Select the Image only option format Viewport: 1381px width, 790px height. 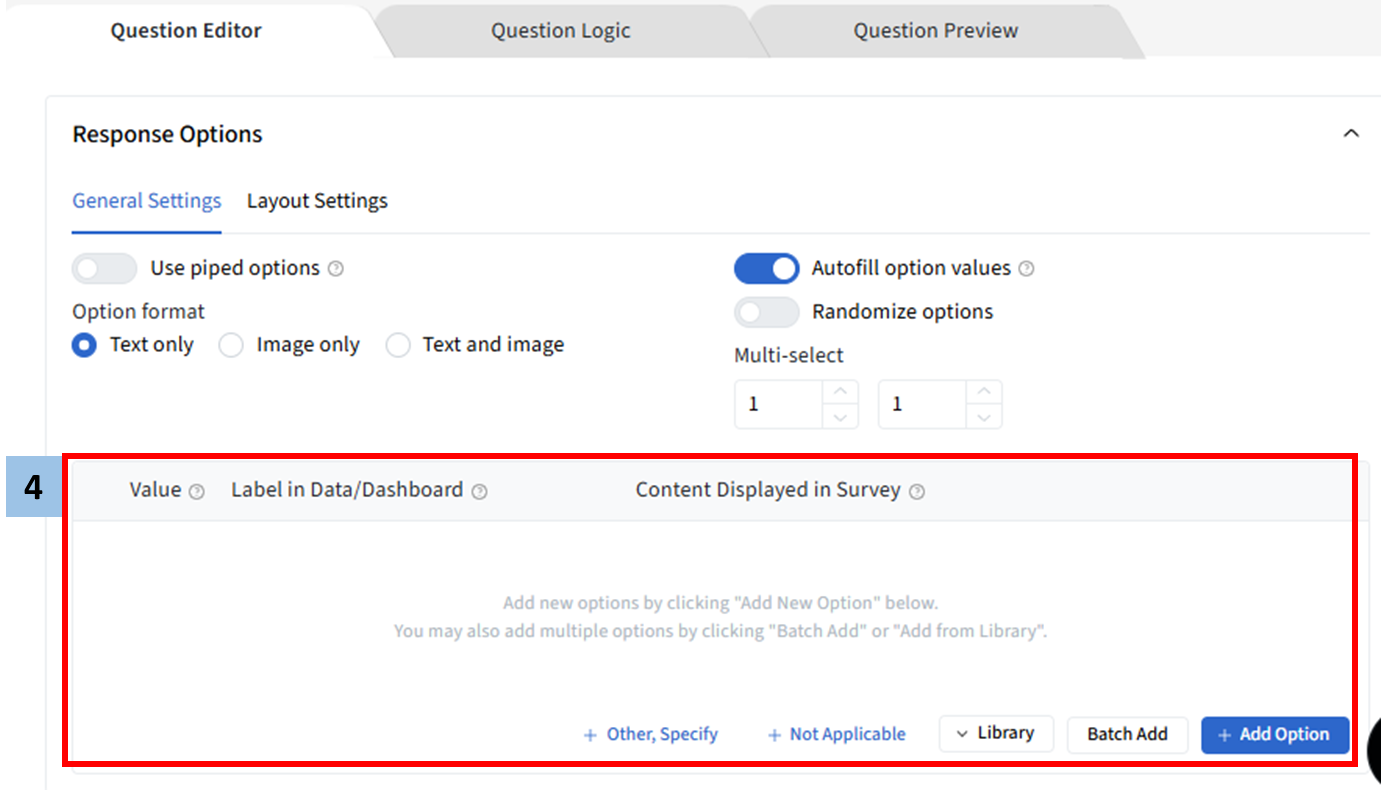pyautogui.click(x=231, y=345)
